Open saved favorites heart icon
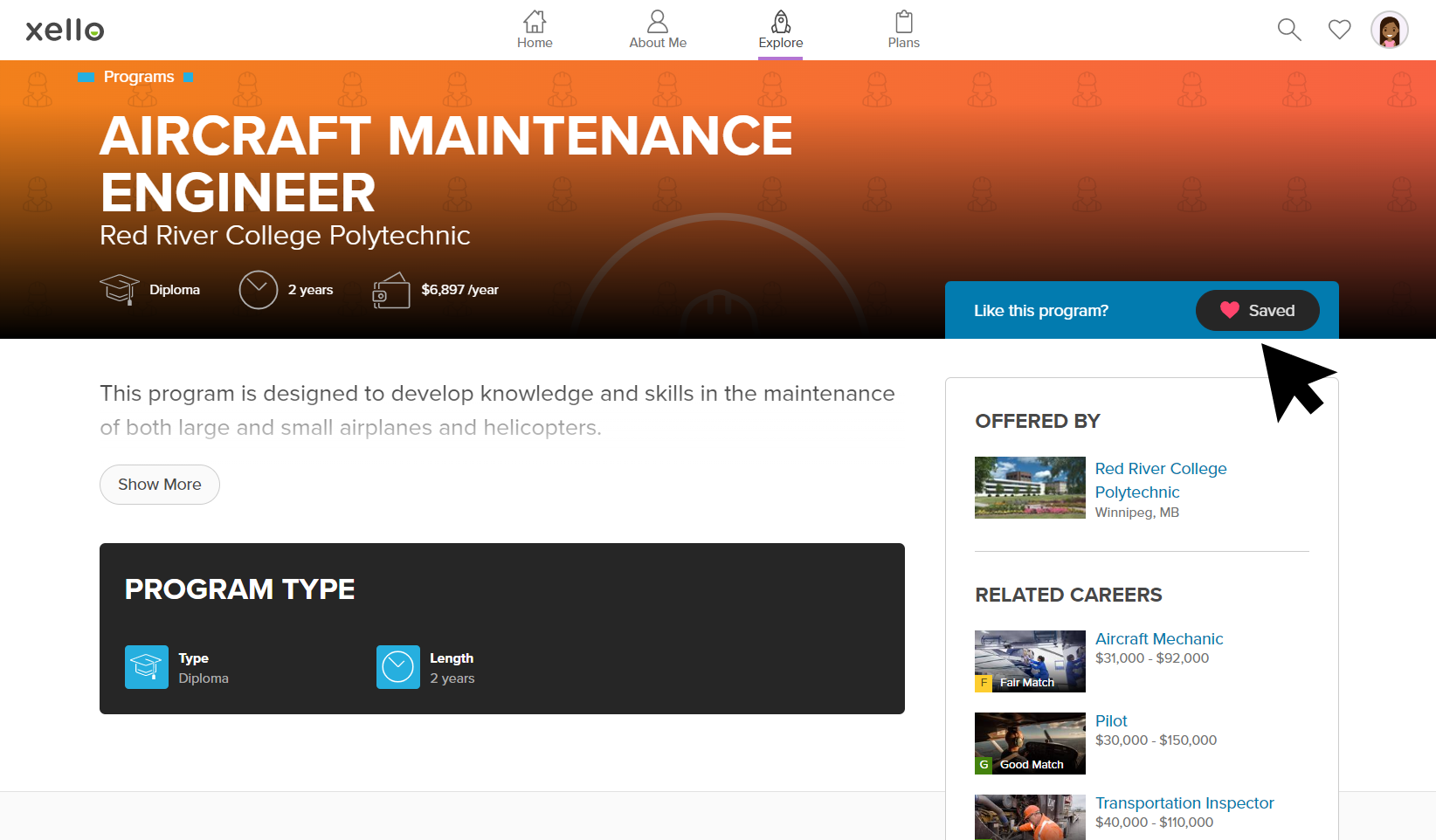 [x=1340, y=30]
